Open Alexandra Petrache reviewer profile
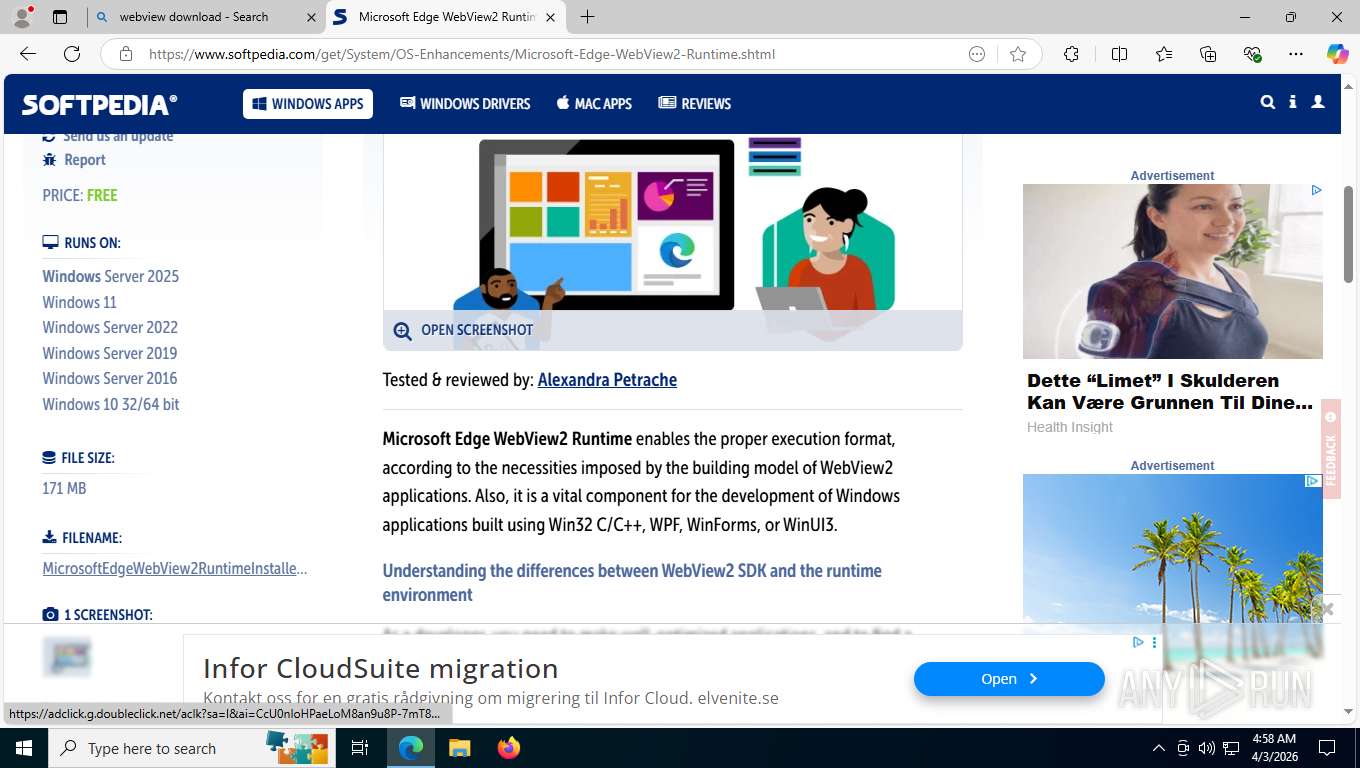1360x768 pixels. [x=607, y=380]
